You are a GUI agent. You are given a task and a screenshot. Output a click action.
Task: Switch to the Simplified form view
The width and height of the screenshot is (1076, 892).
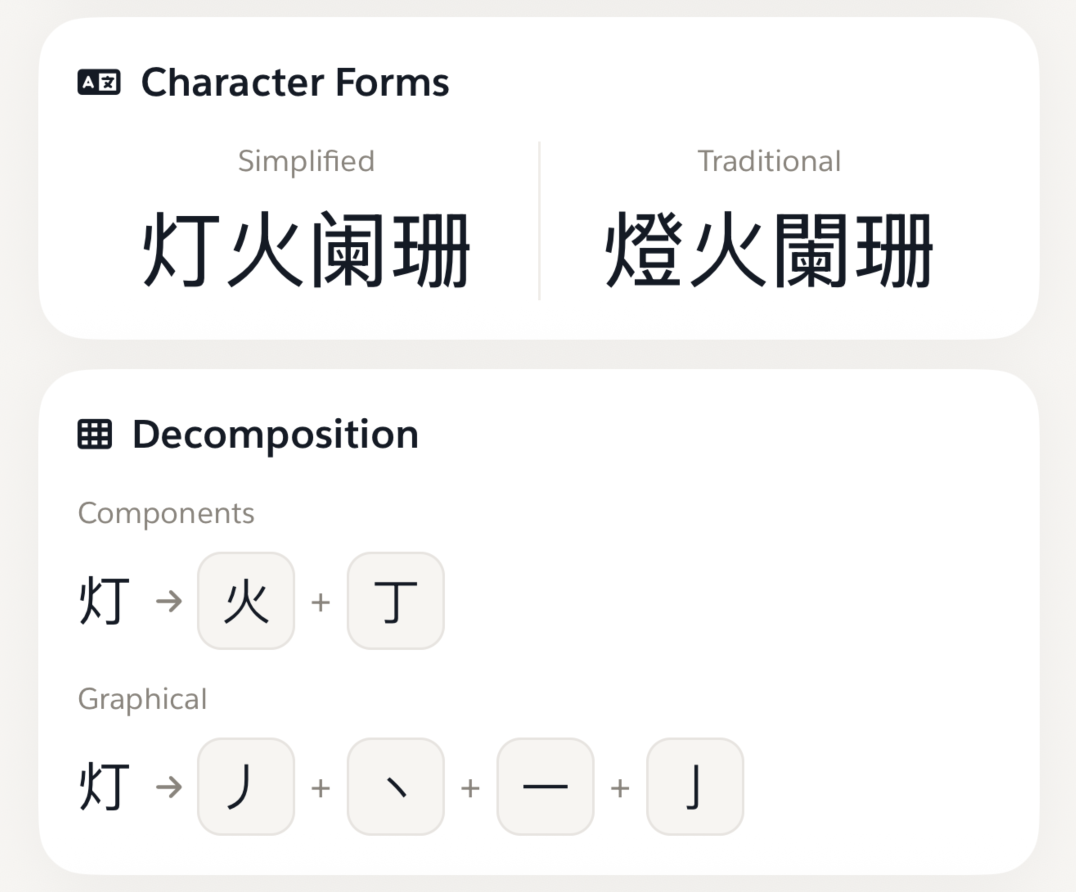pyautogui.click(x=306, y=160)
